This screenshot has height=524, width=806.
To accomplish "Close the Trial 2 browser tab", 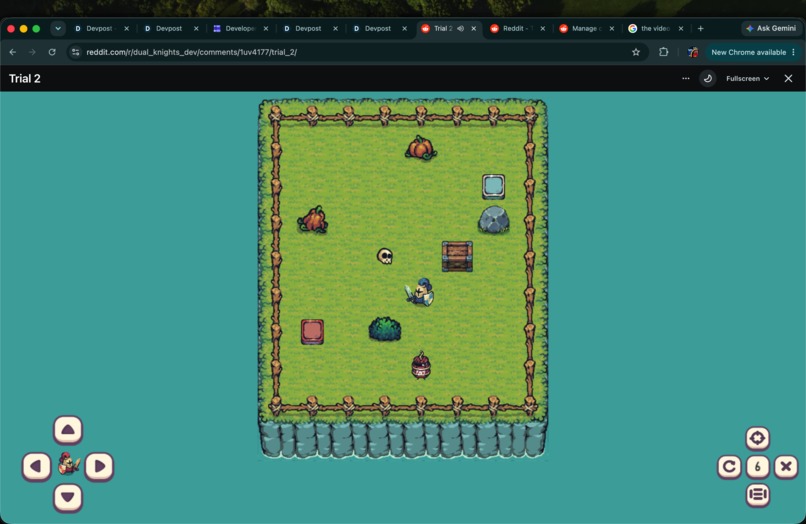I will coord(474,29).
